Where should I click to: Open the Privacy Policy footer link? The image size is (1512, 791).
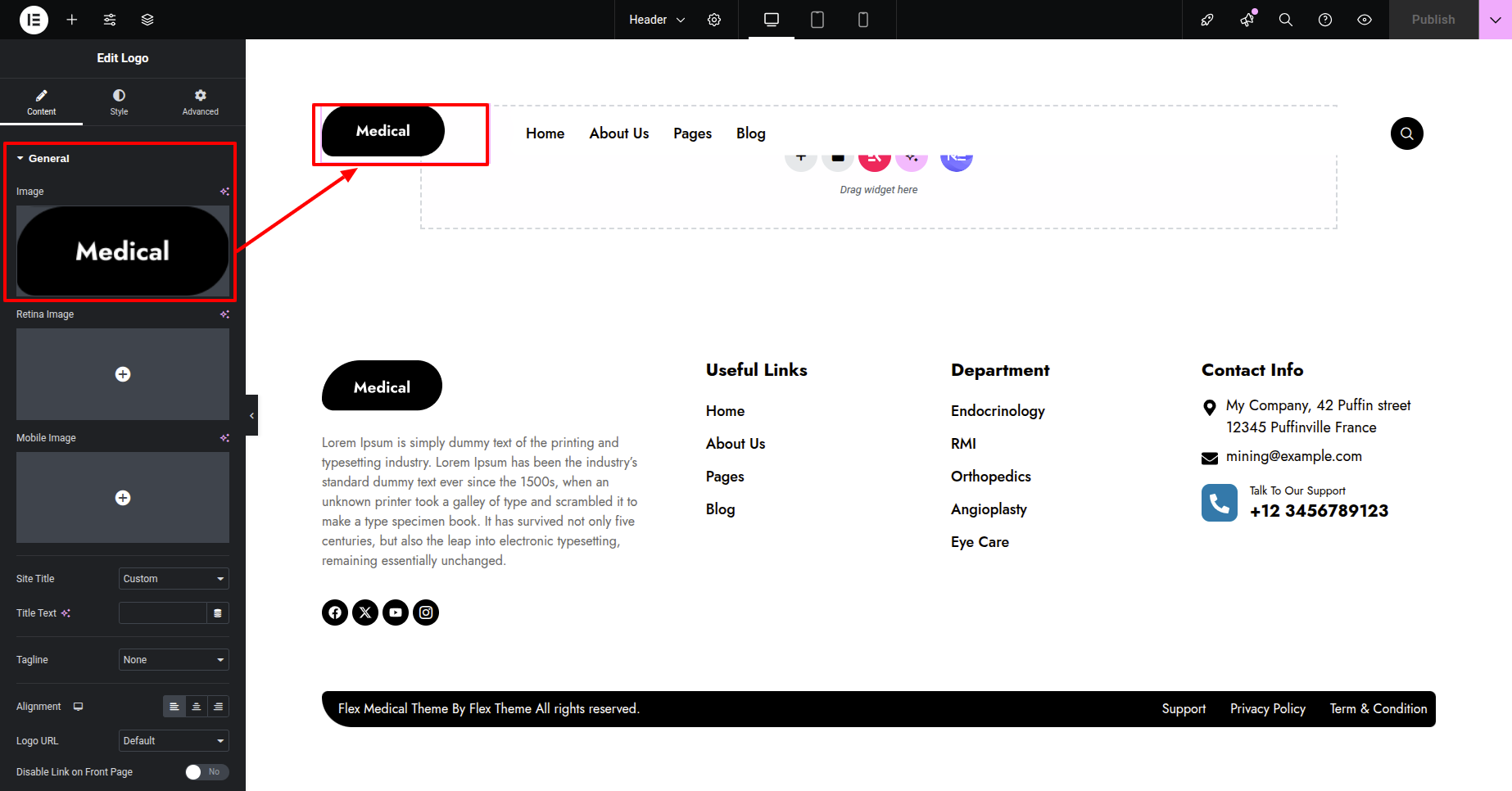[x=1268, y=709]
